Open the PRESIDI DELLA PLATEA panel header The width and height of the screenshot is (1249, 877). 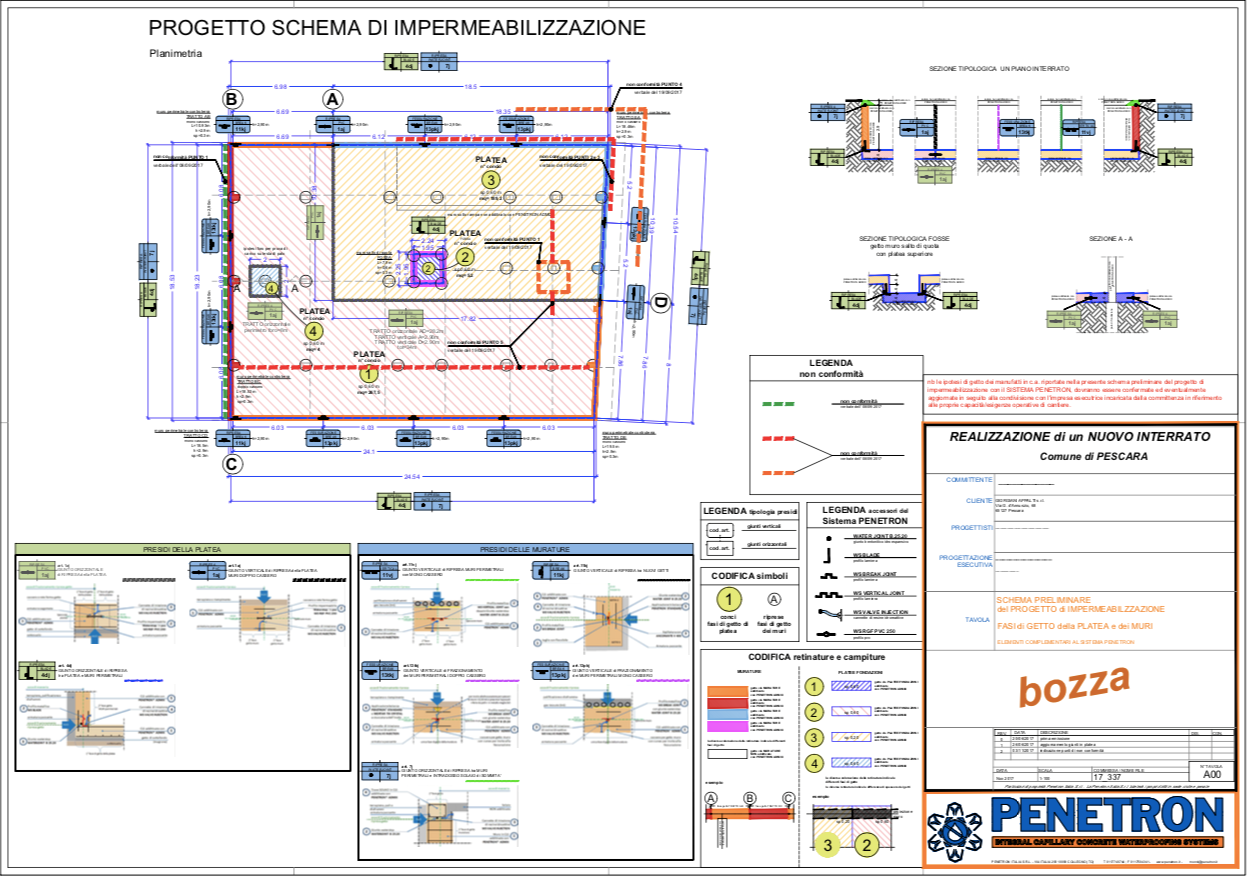[181, 549]
